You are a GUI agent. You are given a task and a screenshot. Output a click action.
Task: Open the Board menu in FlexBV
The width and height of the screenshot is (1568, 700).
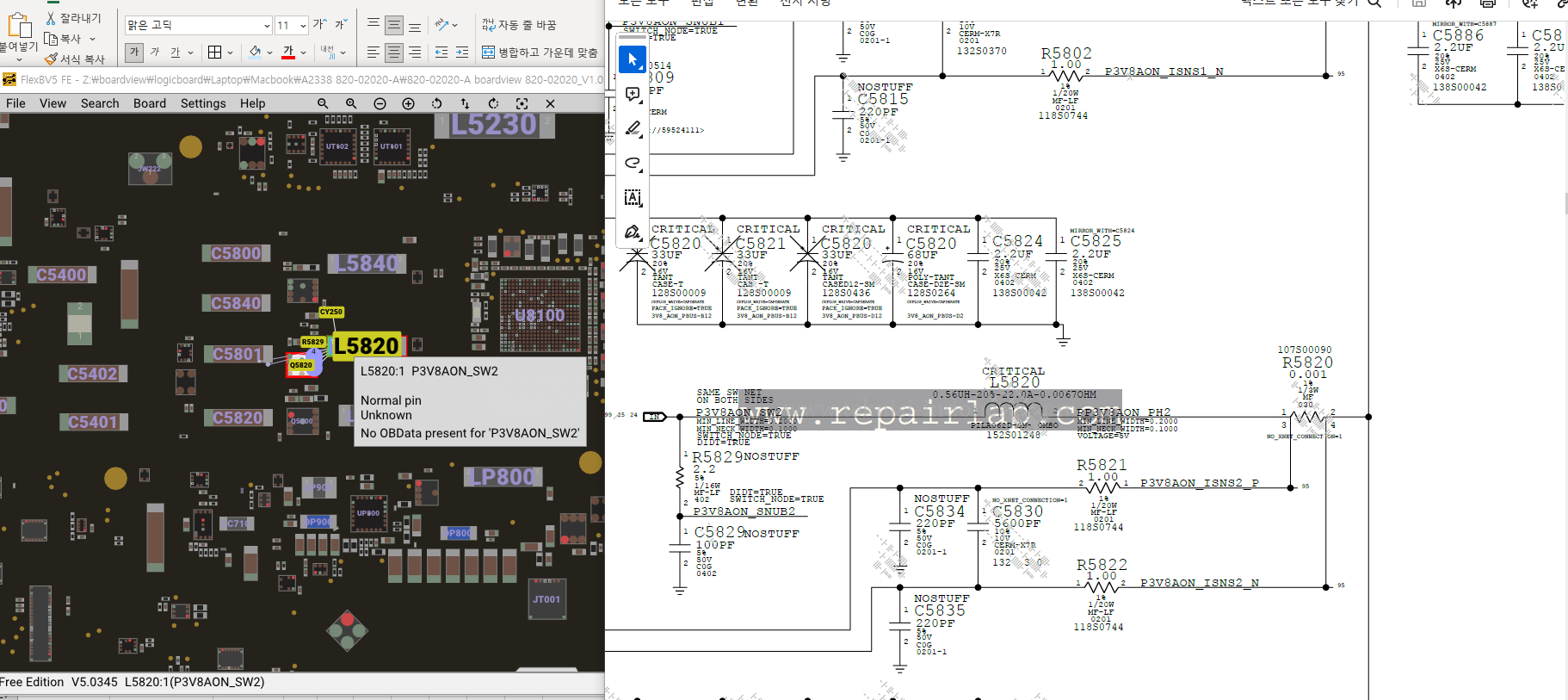point(150,103)
